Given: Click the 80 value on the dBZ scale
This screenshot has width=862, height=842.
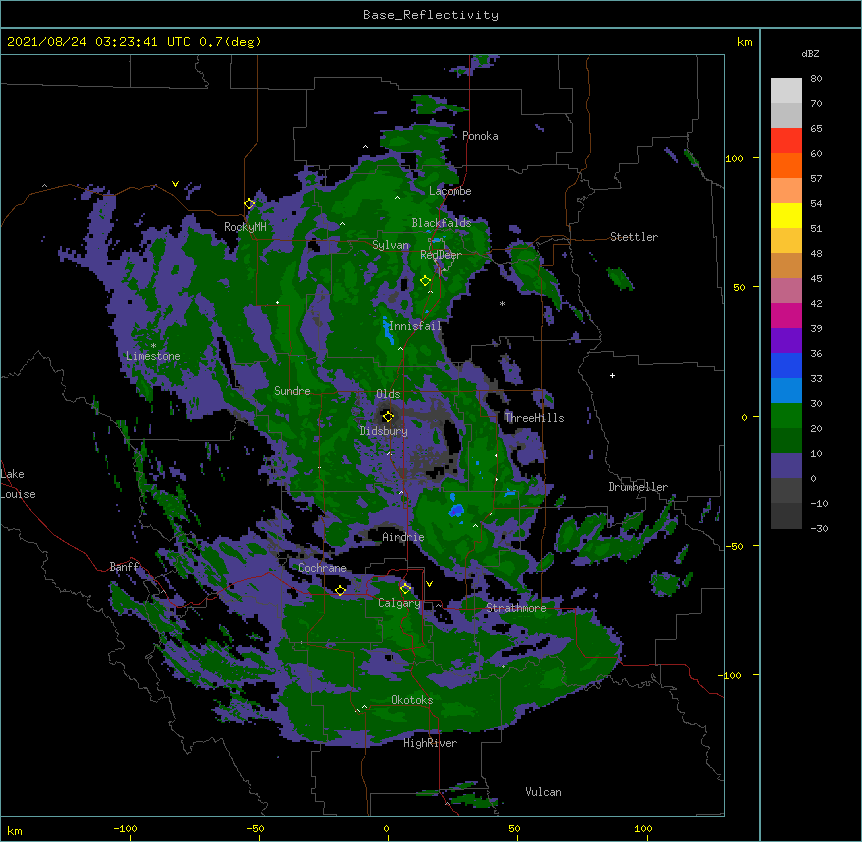Looking at the screenshot, I should [x=816, y=79].
